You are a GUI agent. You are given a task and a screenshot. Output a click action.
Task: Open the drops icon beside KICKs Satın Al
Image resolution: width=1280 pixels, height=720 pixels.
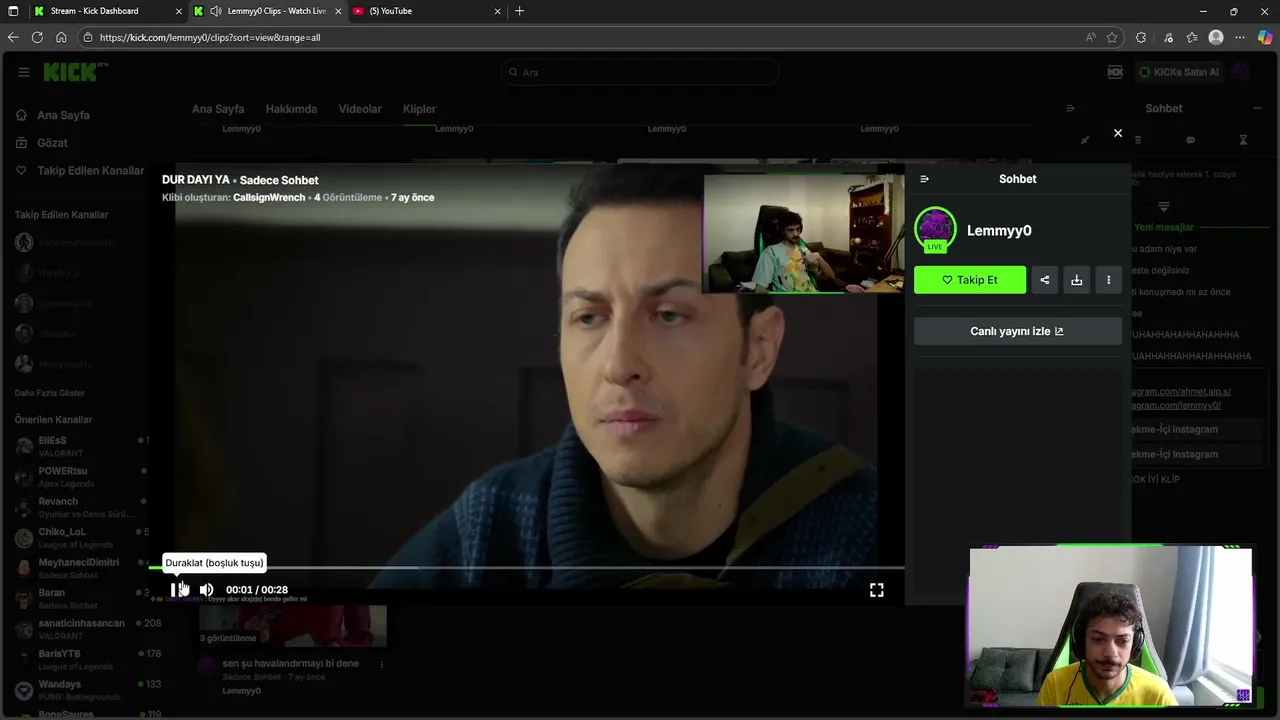(1116, 72)
